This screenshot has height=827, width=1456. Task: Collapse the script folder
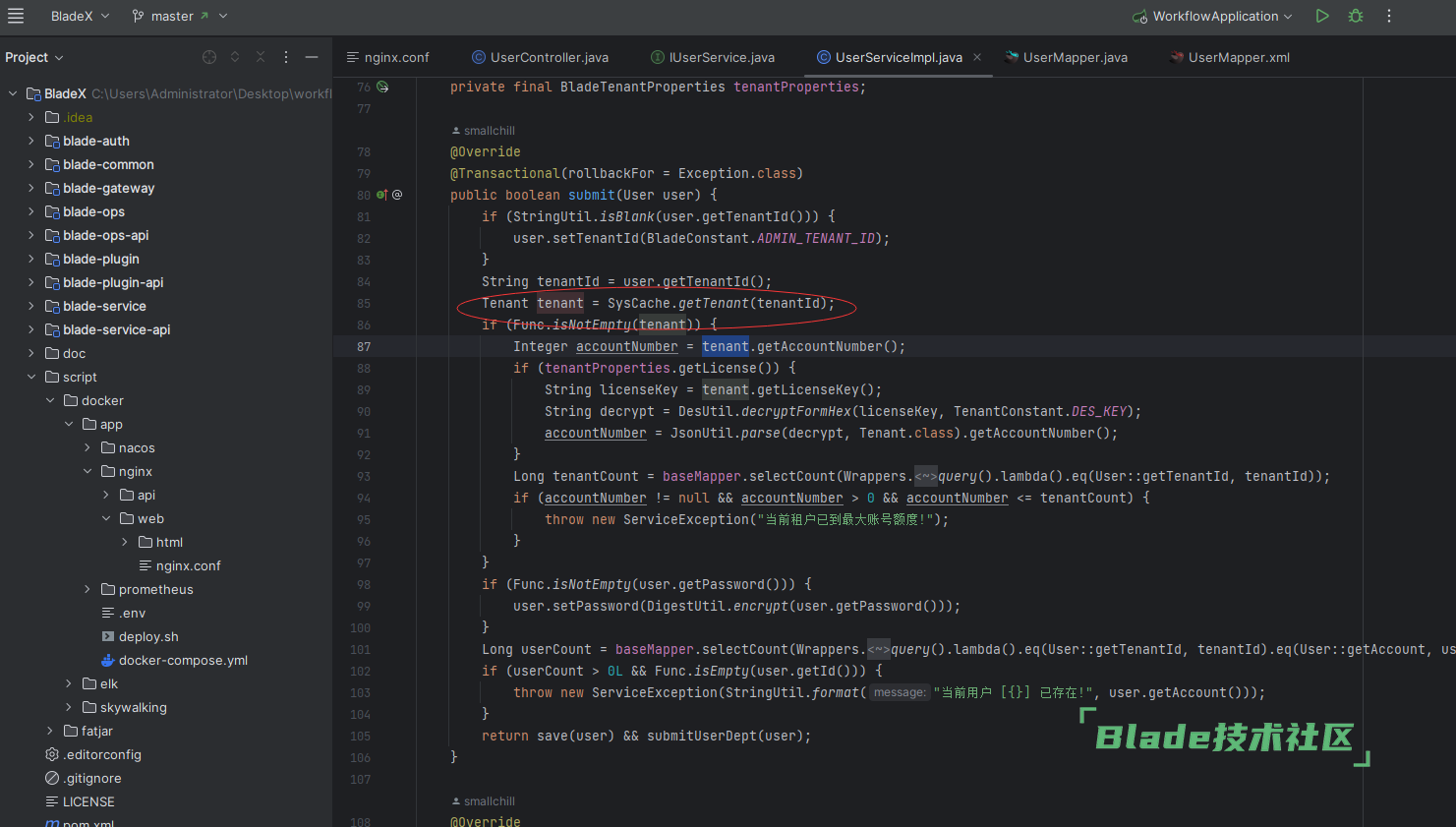point(31,377)
